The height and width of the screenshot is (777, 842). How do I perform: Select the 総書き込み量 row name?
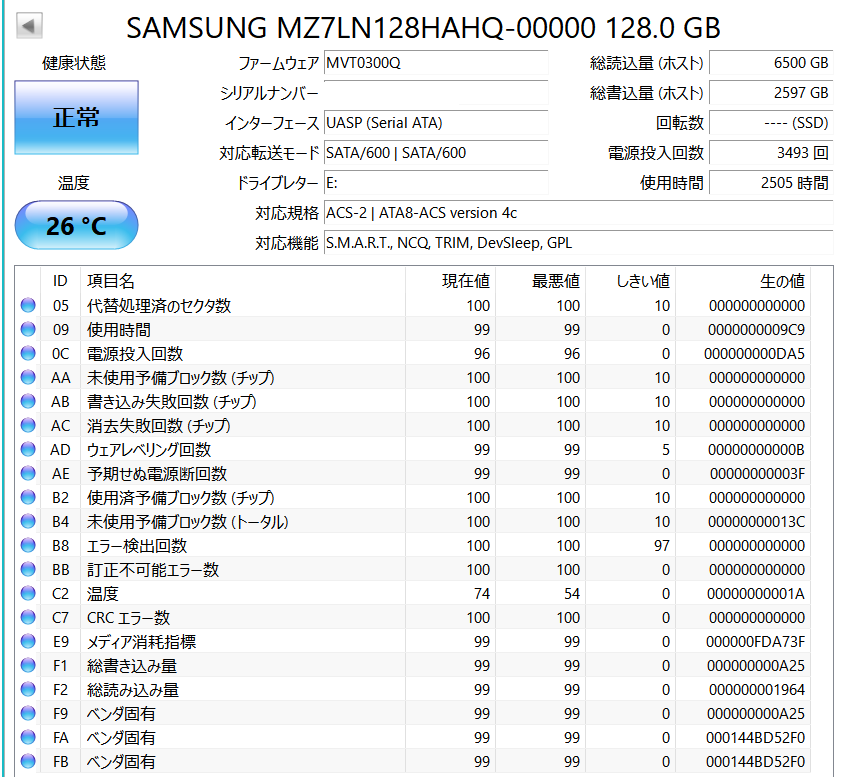(x=132, y=666)
